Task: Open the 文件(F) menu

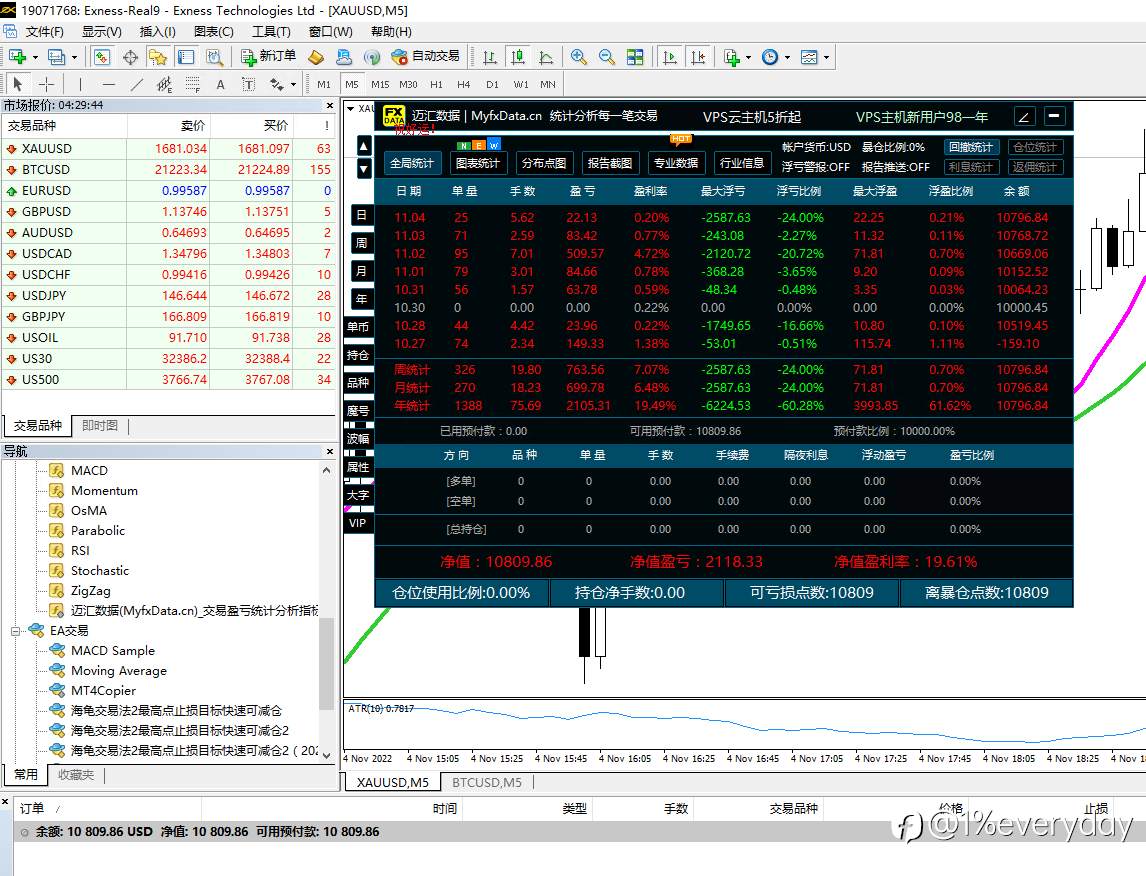Action: tap(45, 31)
